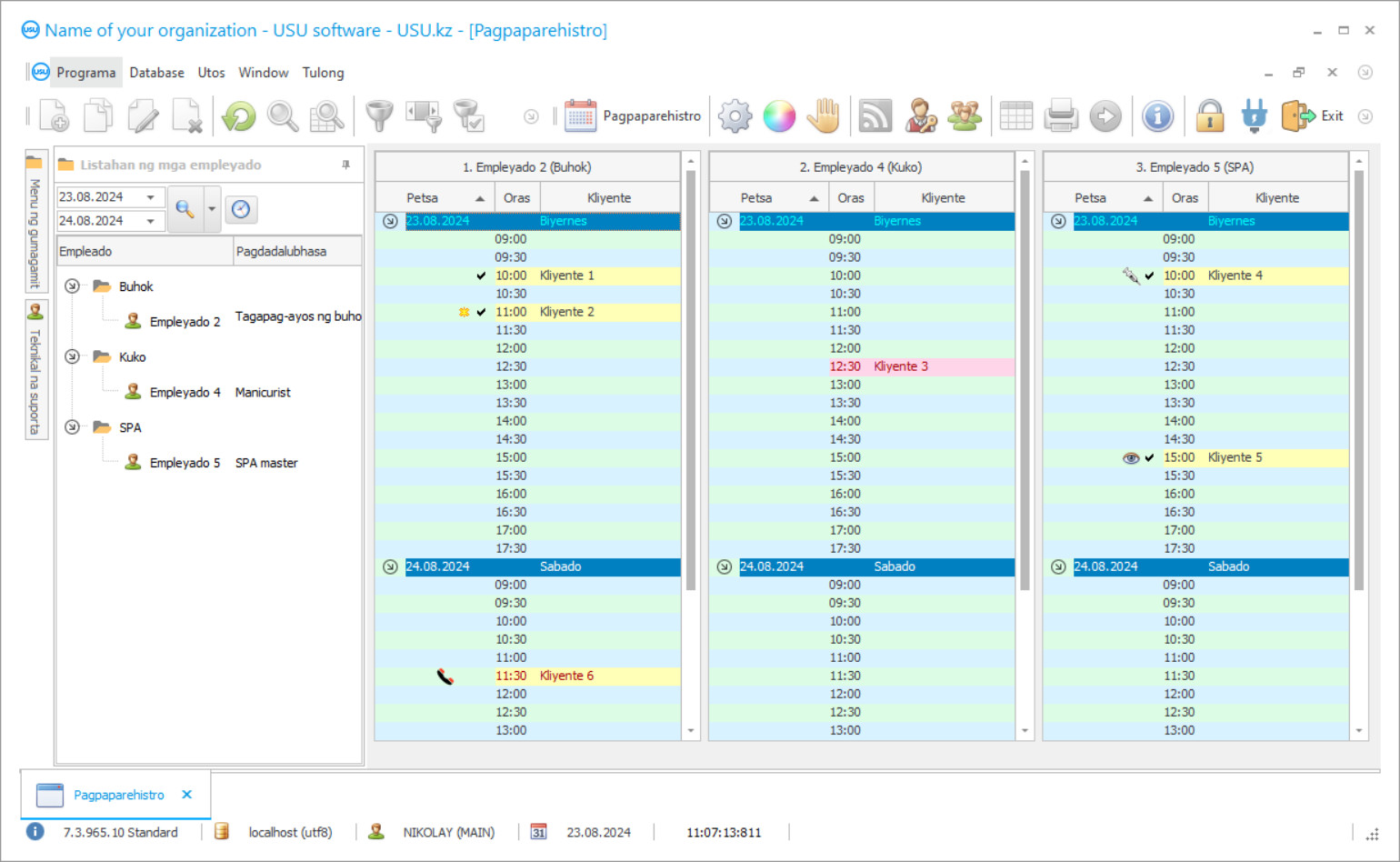Collapse 24.08.2024 group in Empleyado 2 schedule

coord(390,566)
